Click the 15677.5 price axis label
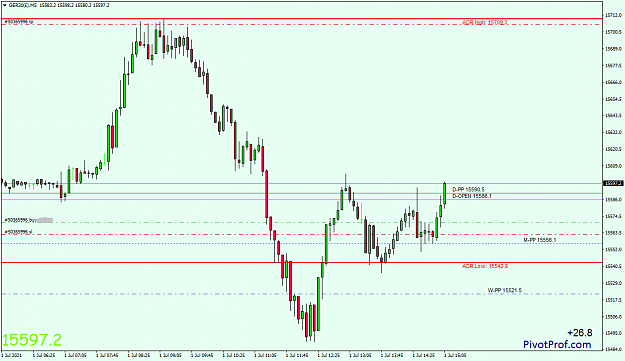This screenshot has width=625, height=361. pos(613,65)
